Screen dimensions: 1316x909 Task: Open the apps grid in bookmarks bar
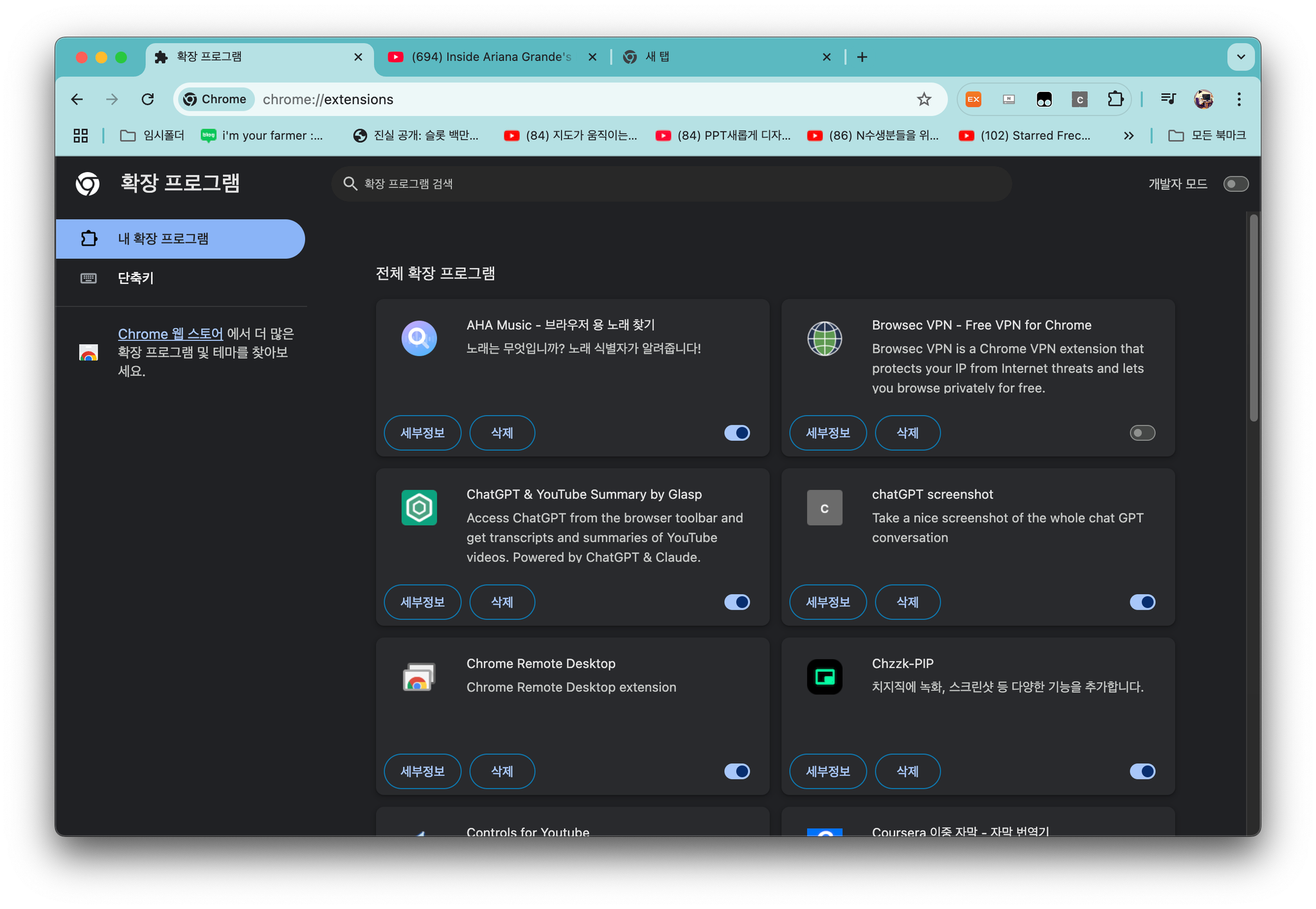80,136
